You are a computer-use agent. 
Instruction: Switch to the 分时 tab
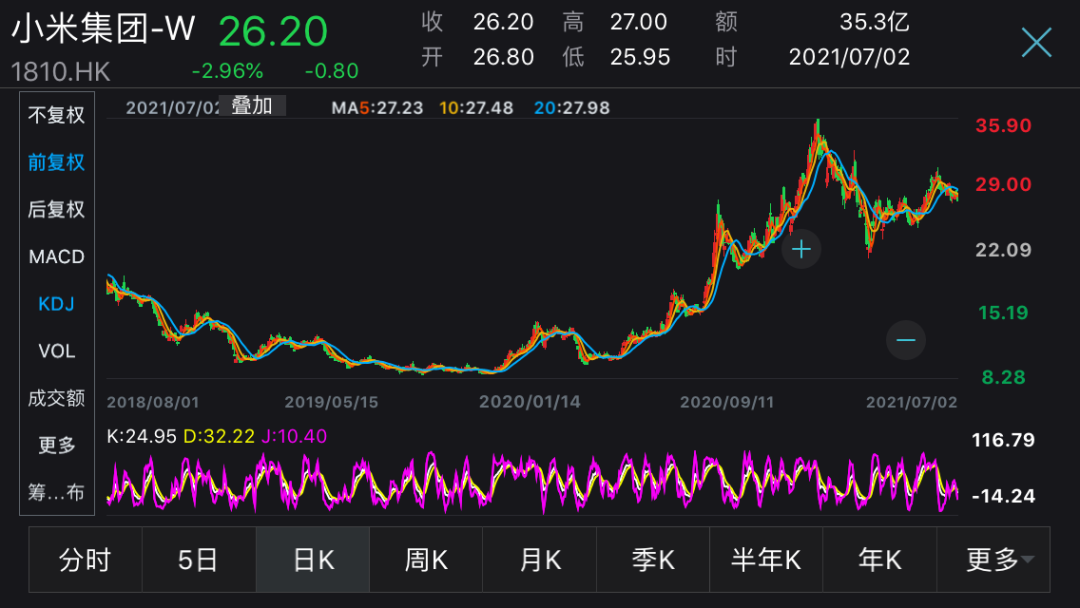point(85,560)
